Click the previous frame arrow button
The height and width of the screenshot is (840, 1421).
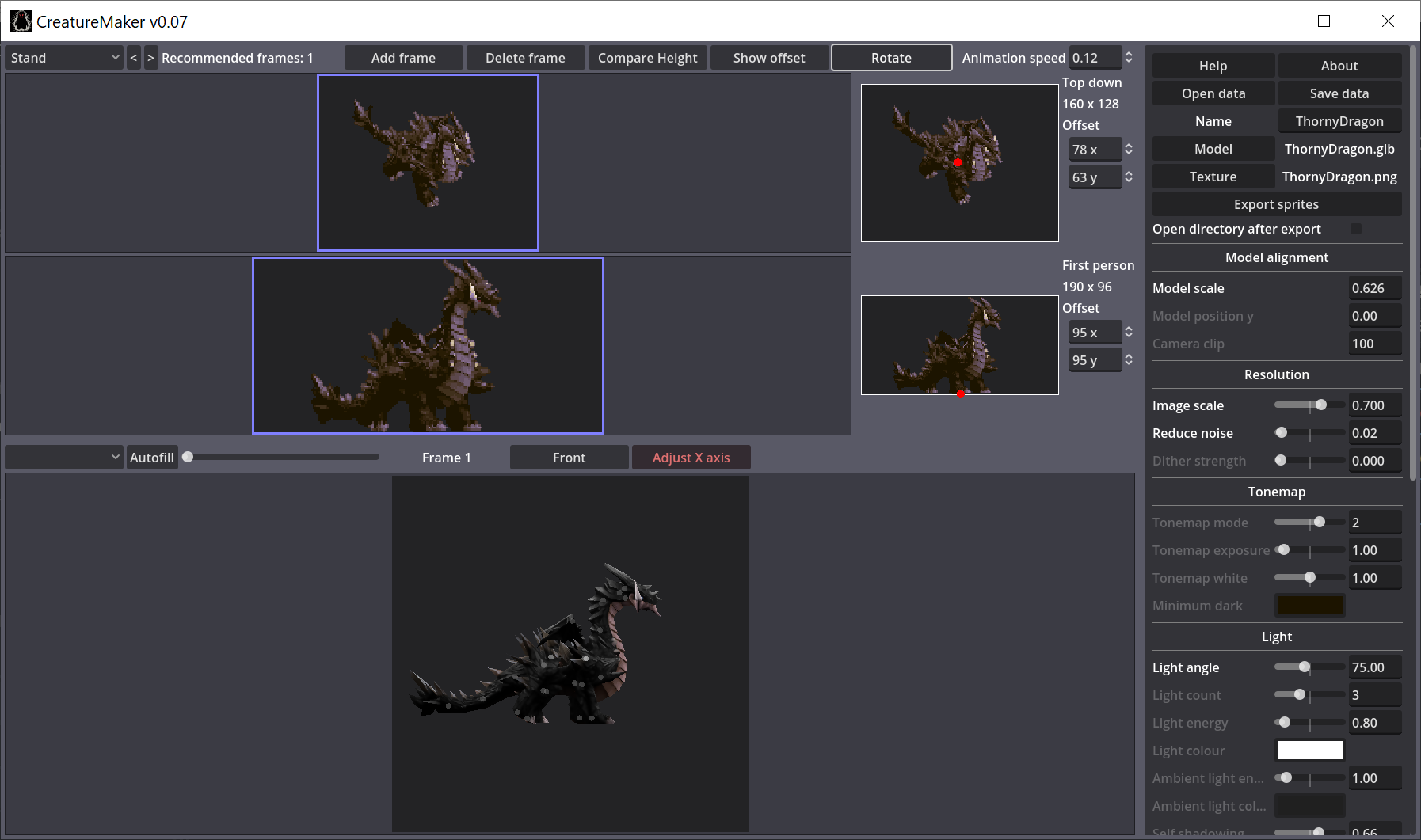(x=133, y=57)
